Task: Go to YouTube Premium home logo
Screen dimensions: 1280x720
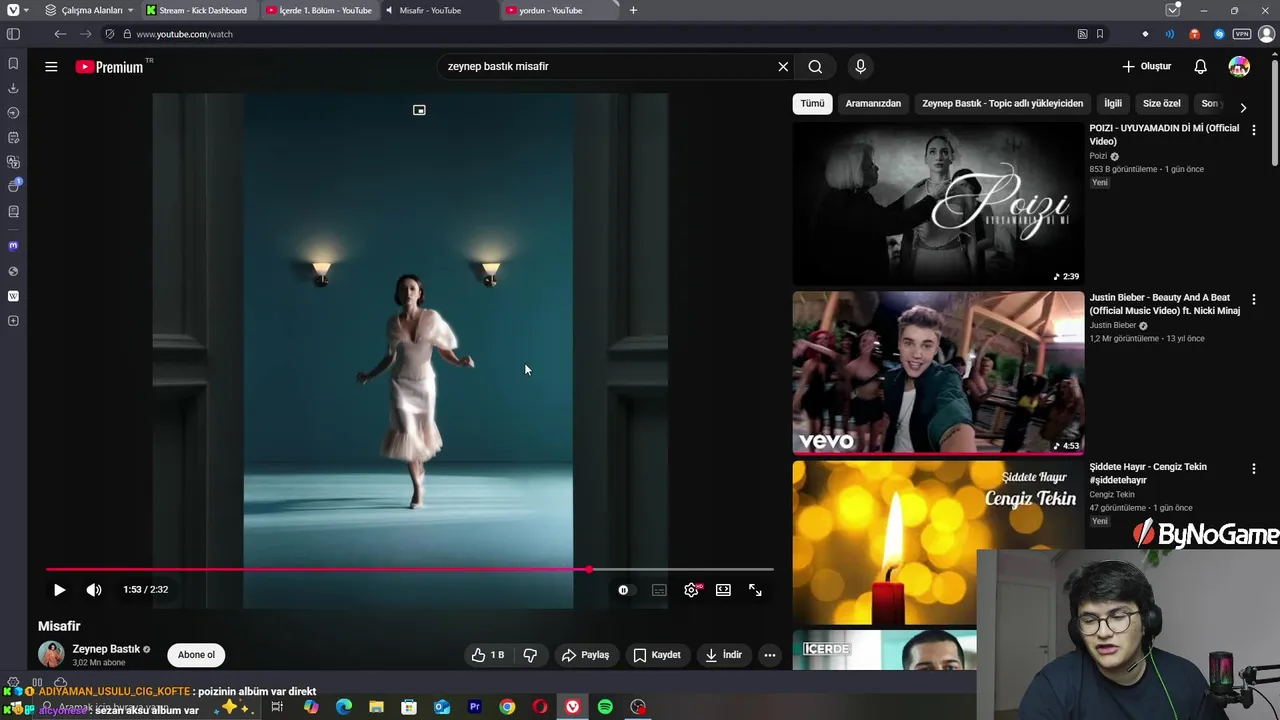Action: [x=110, y=67]
